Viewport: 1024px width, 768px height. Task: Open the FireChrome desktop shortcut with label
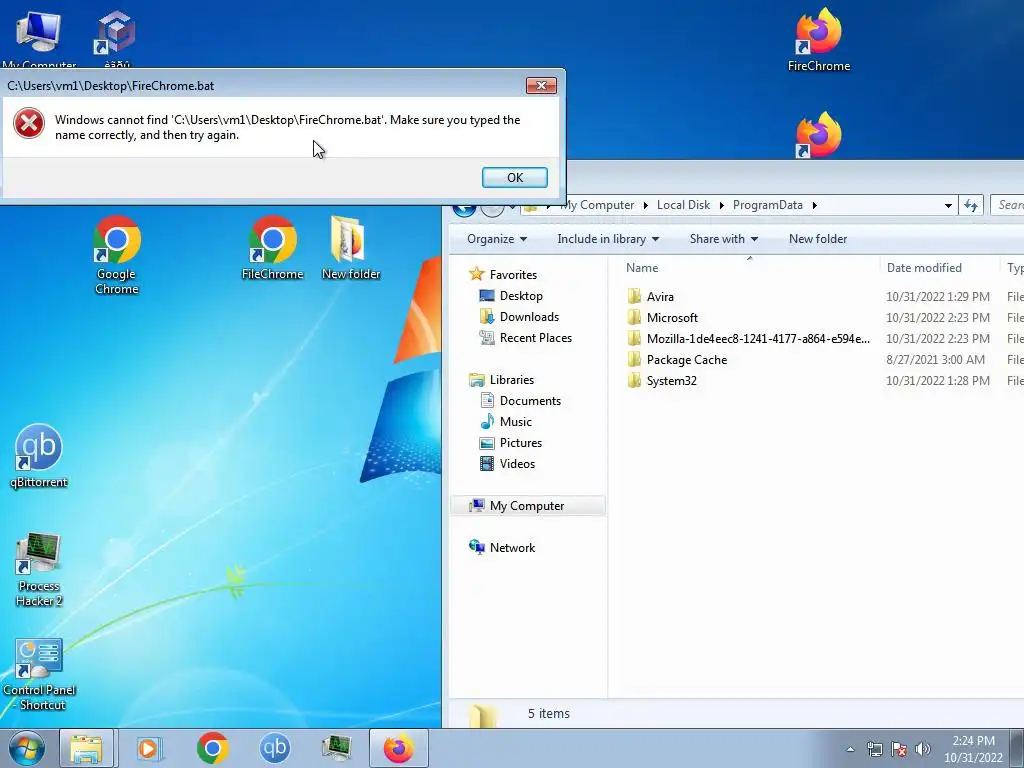[818, 39]
